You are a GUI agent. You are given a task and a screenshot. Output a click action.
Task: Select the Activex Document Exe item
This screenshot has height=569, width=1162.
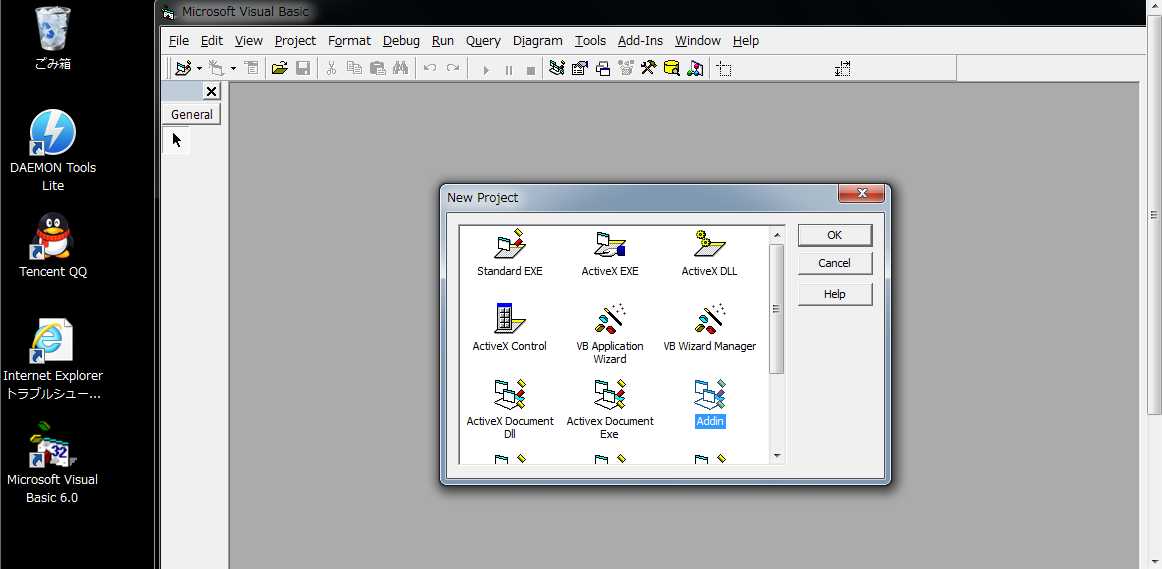(610, 409)
